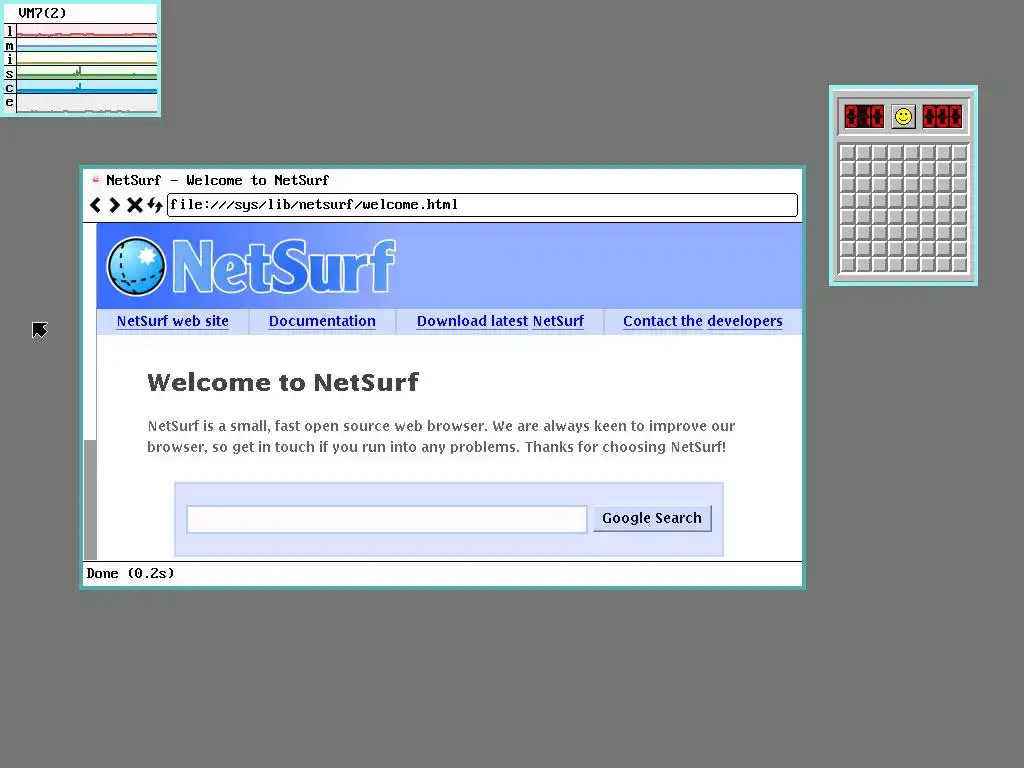1024x768 pixels.
Task: Click the NetSurf window title text
Action: pos(217,180)
